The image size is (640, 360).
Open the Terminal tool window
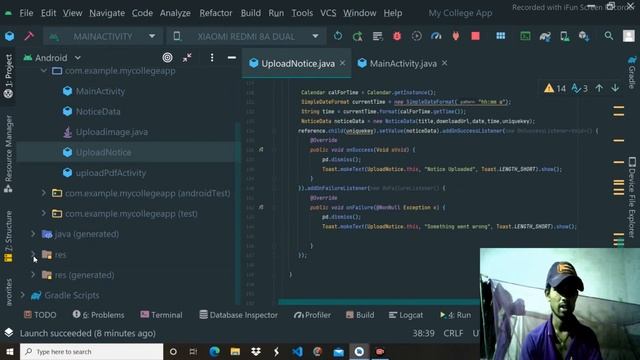click(161, 315)
